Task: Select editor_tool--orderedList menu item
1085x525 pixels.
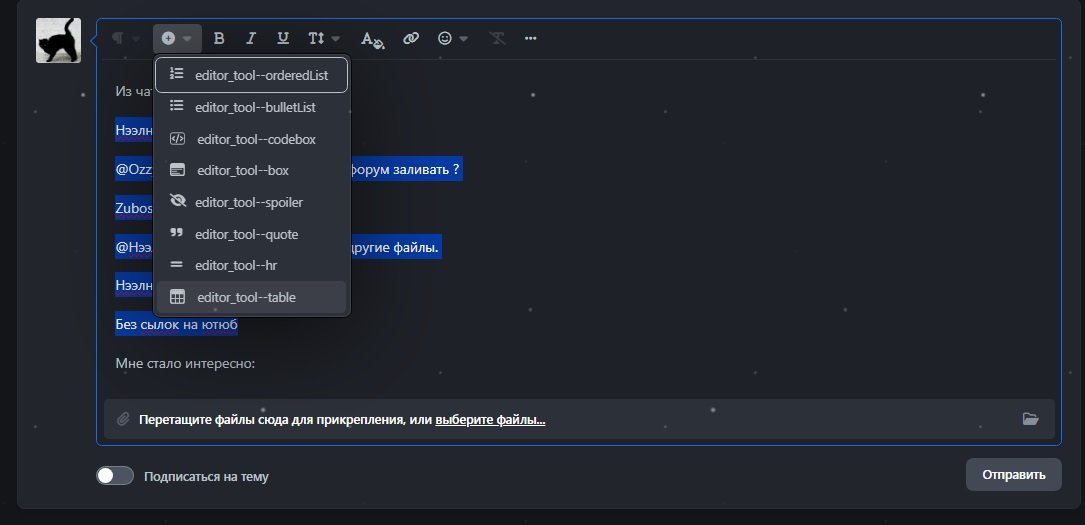Action: point(251,75)
